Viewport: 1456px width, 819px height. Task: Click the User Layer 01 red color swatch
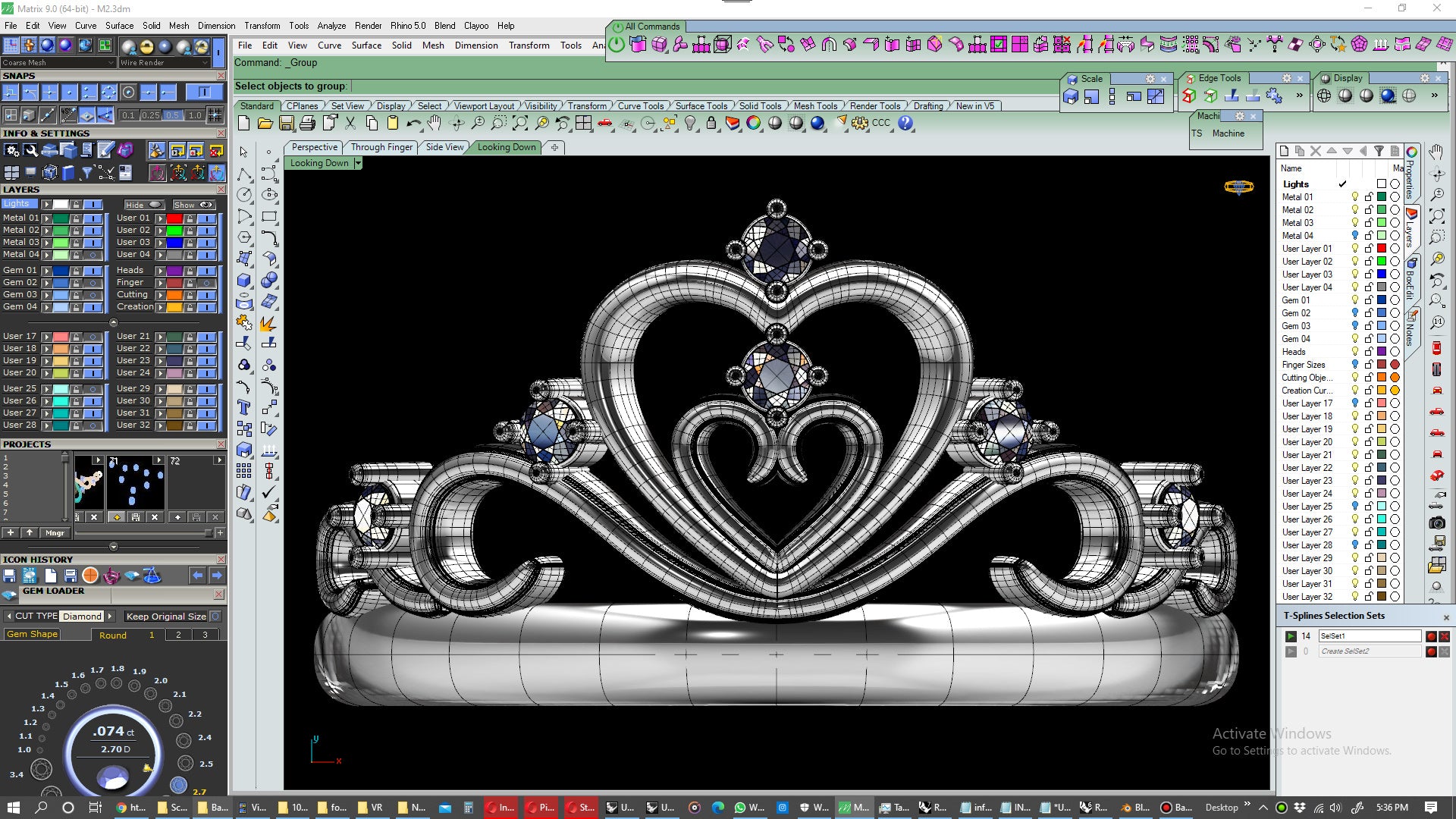point(1382,249)
